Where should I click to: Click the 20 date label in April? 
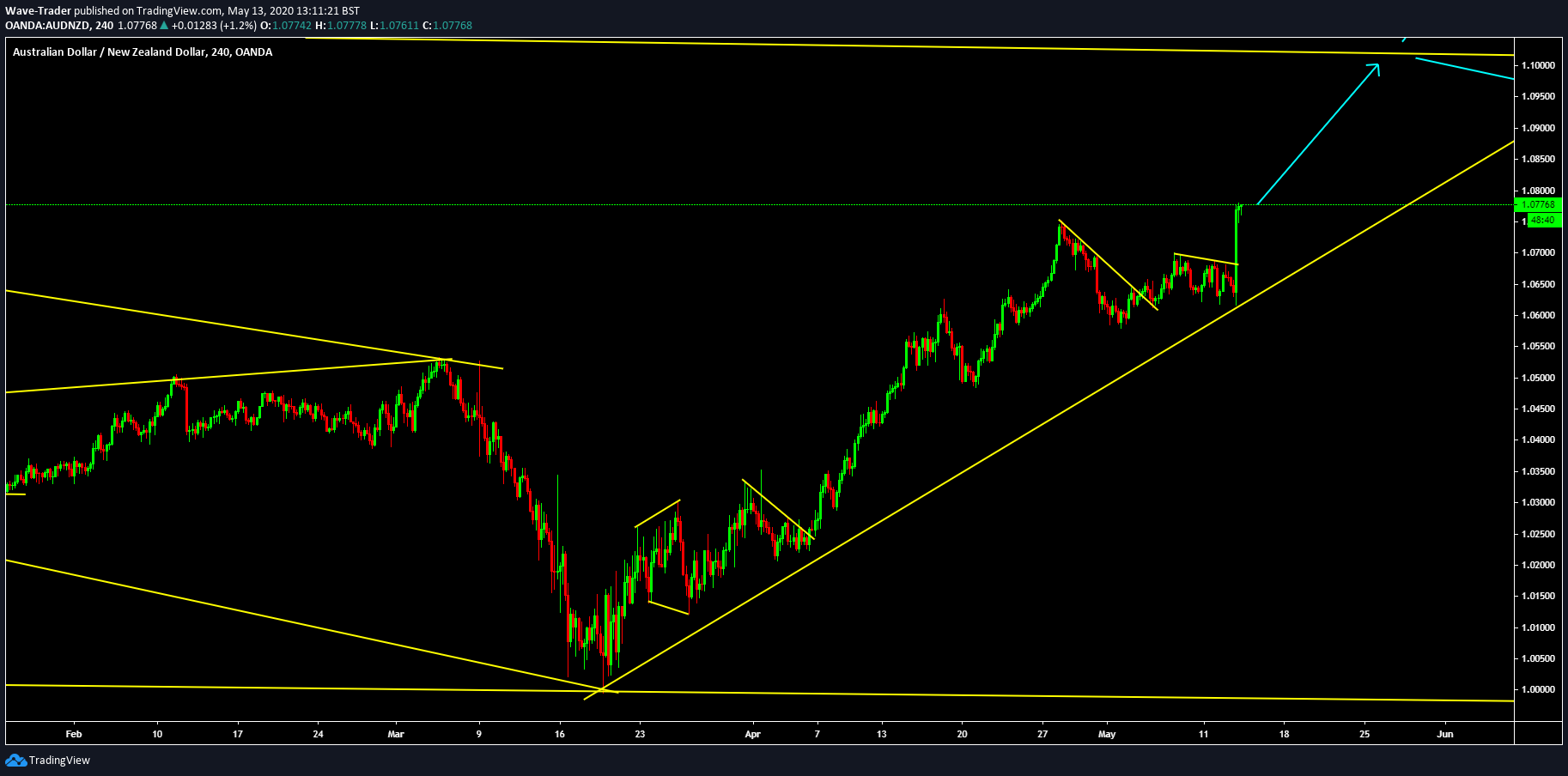[963, 734]
